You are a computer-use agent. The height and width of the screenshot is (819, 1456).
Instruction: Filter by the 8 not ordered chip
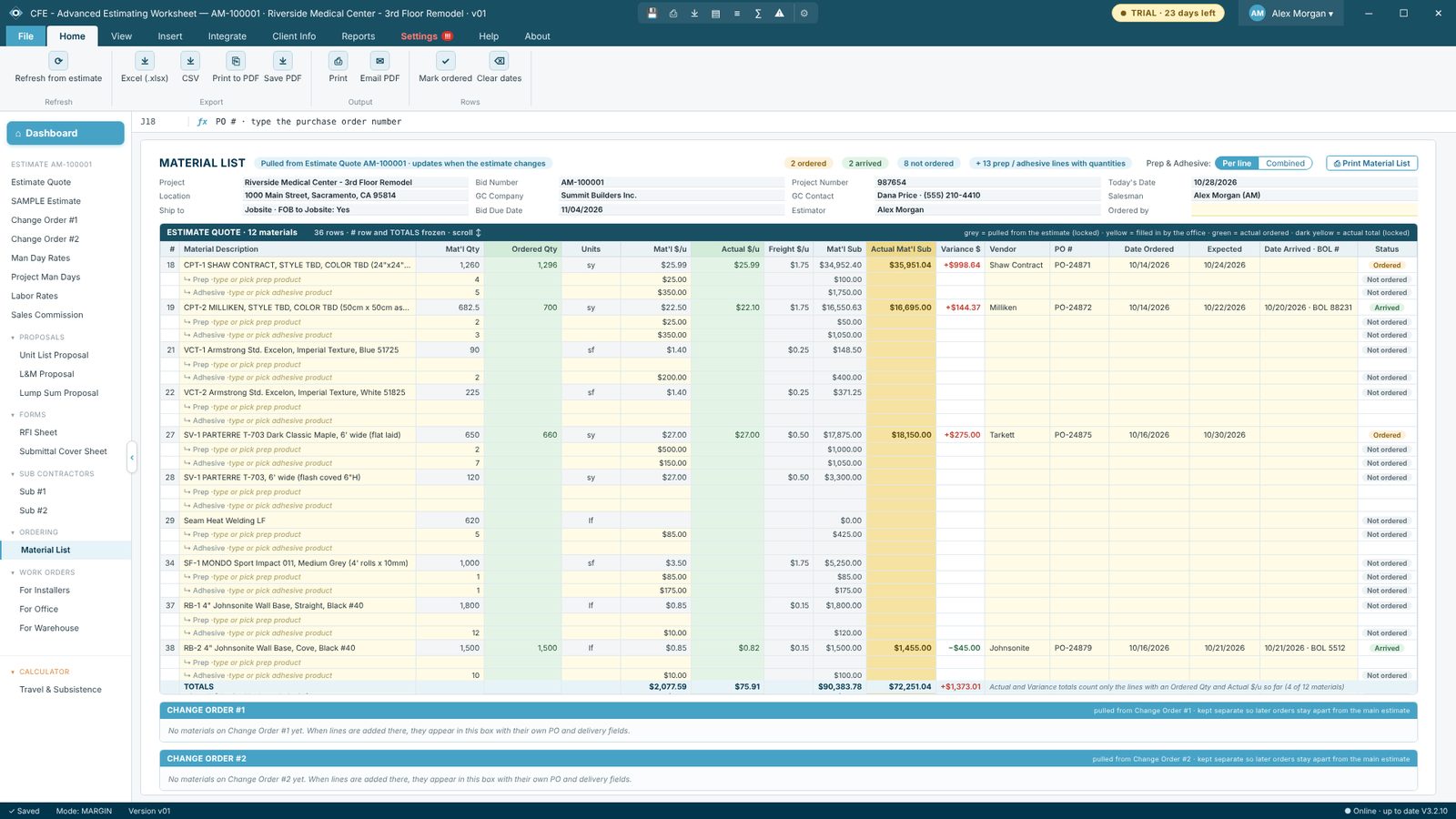tap(928, 164)
